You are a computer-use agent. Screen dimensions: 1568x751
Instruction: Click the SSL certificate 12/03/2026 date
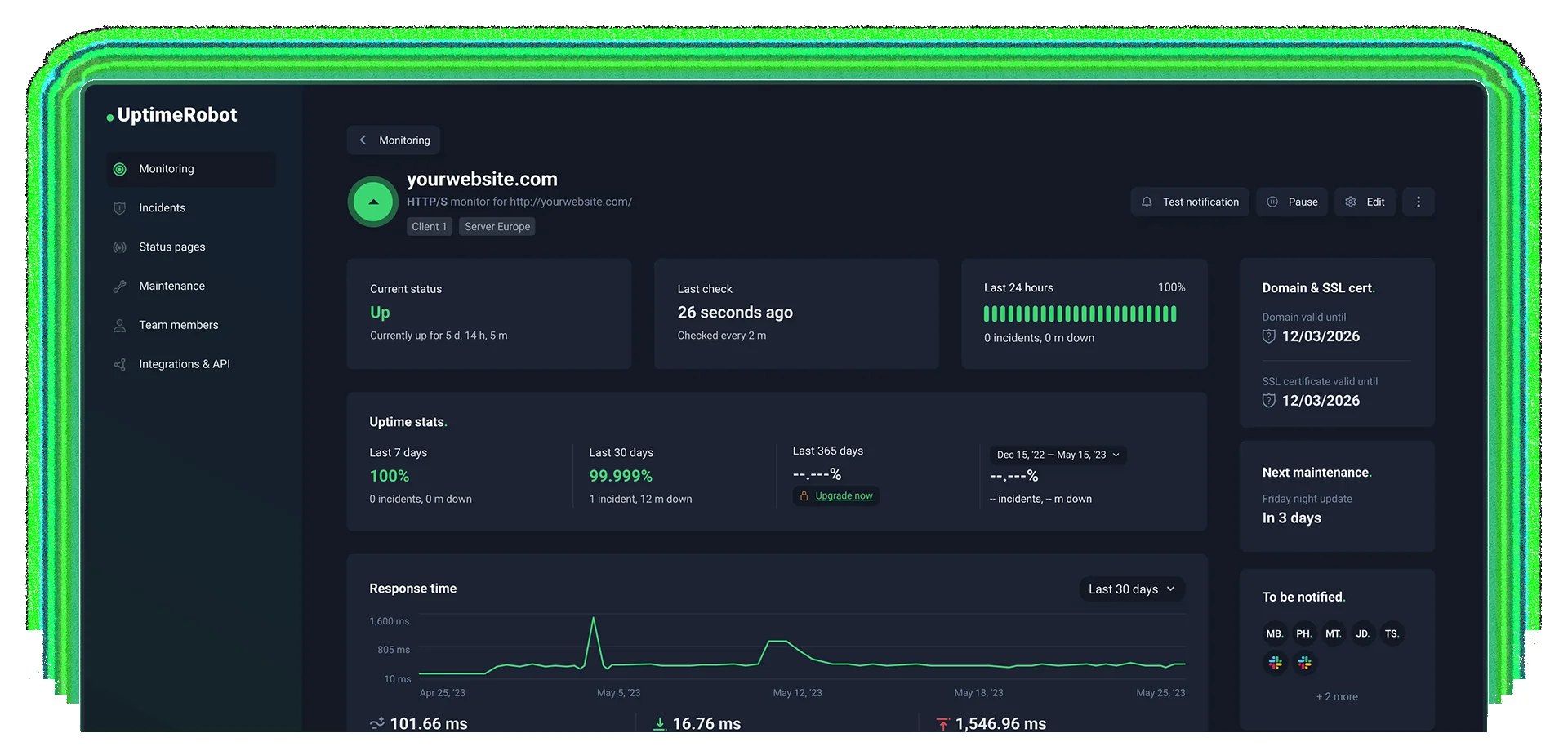[x=1321, y=401]
